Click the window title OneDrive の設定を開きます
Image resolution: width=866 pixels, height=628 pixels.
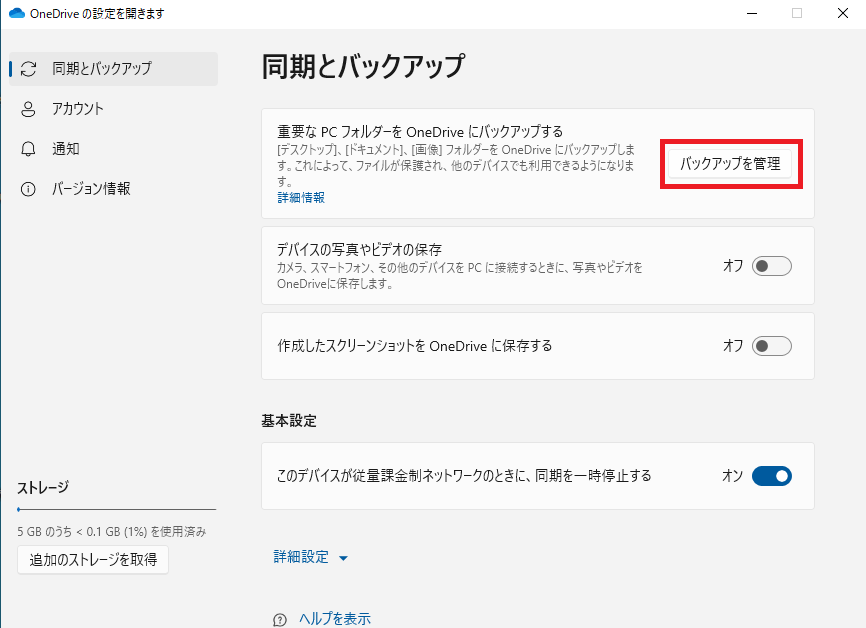coord(97,14)
